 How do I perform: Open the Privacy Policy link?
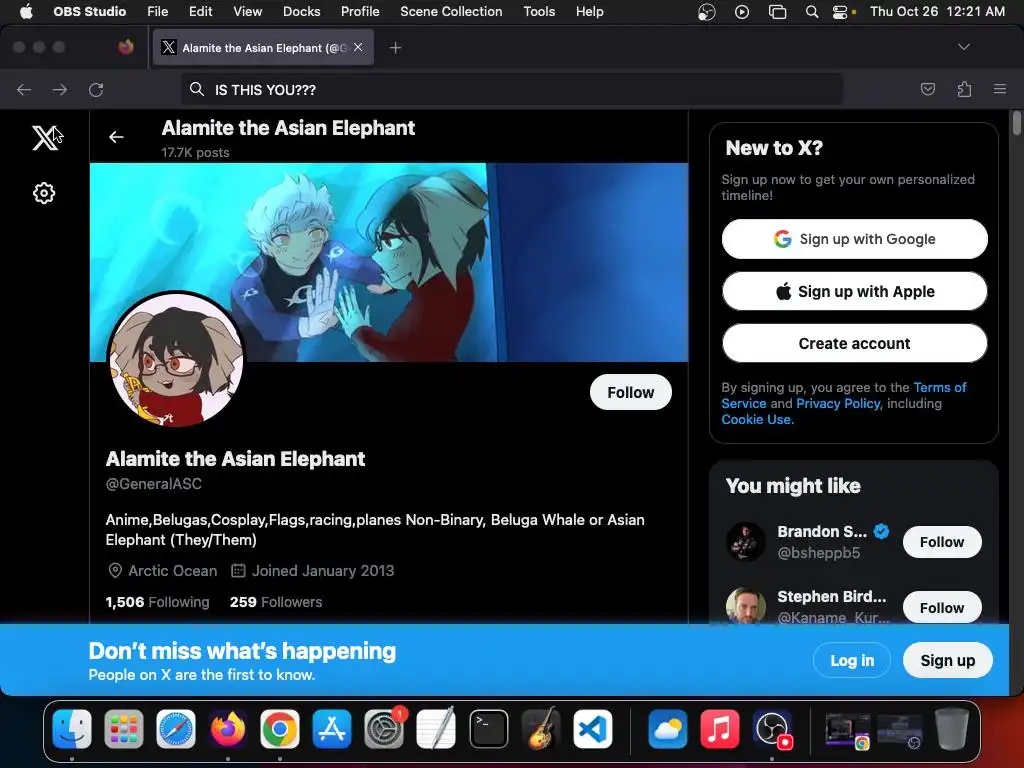[839, 404]
